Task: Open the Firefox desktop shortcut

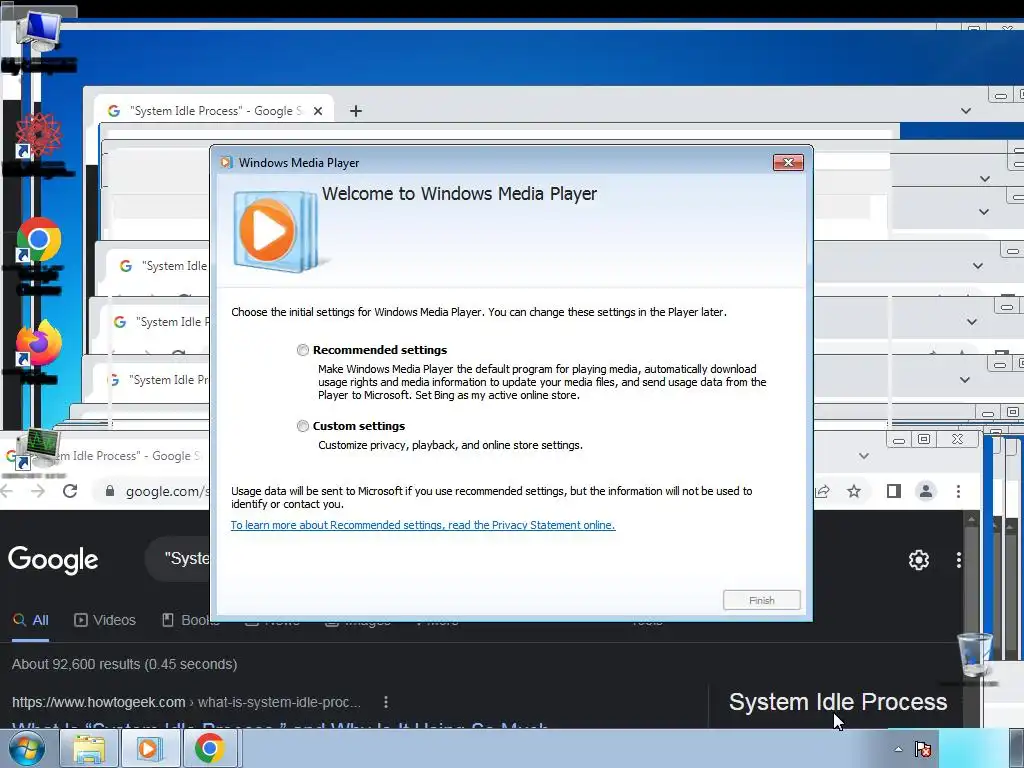Action: click(x=38, y=342)
